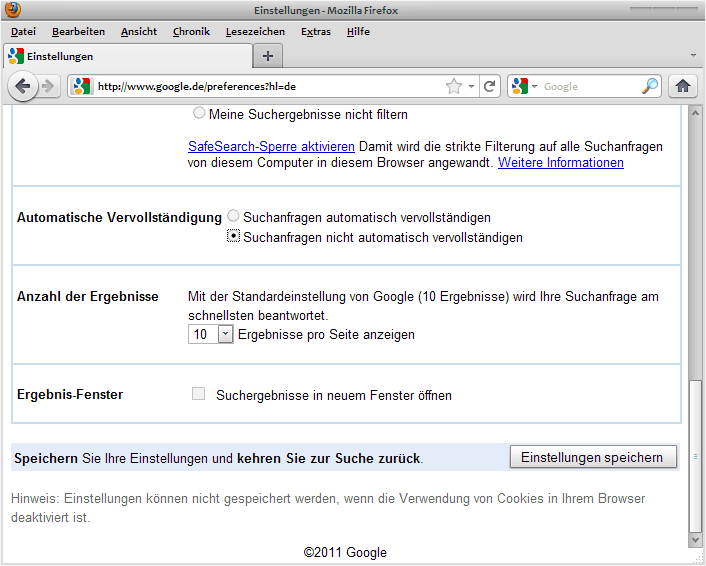The width and height of the screenshot is (706, 566).
Task: Click the search magnifier icon
Action: 650,86
